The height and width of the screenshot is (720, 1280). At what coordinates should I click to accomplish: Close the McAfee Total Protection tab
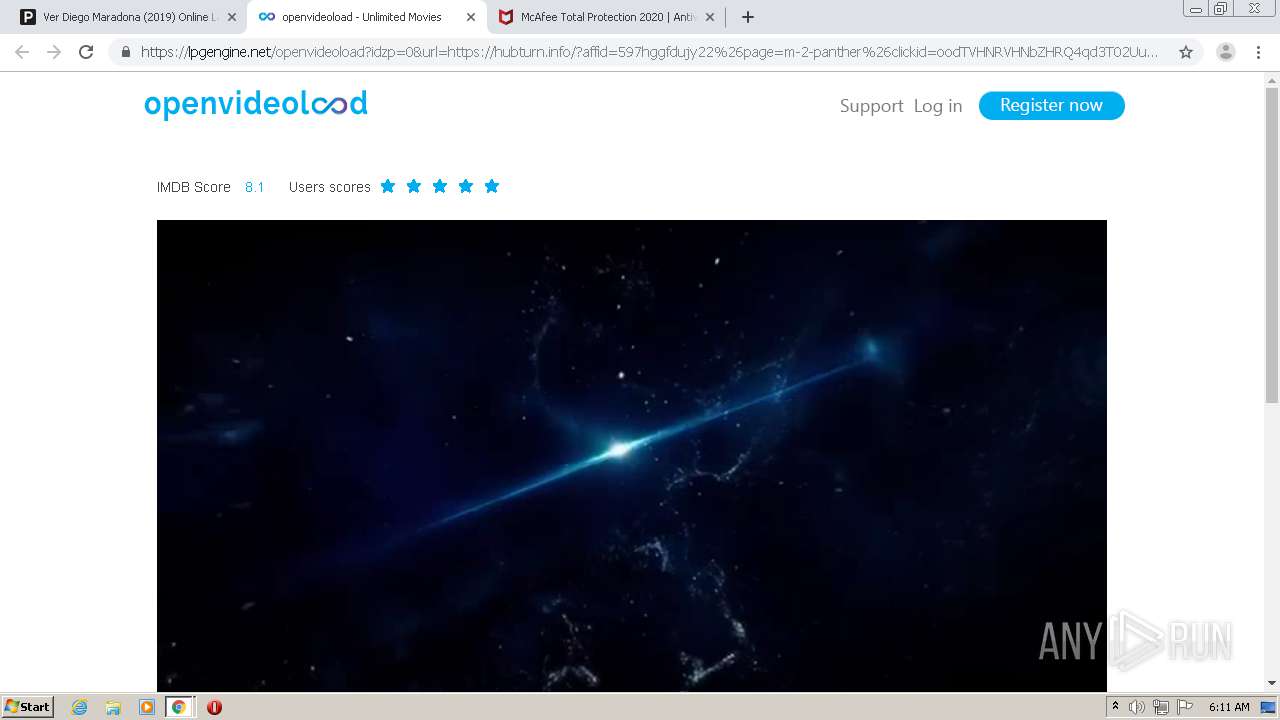coord(710,17)
